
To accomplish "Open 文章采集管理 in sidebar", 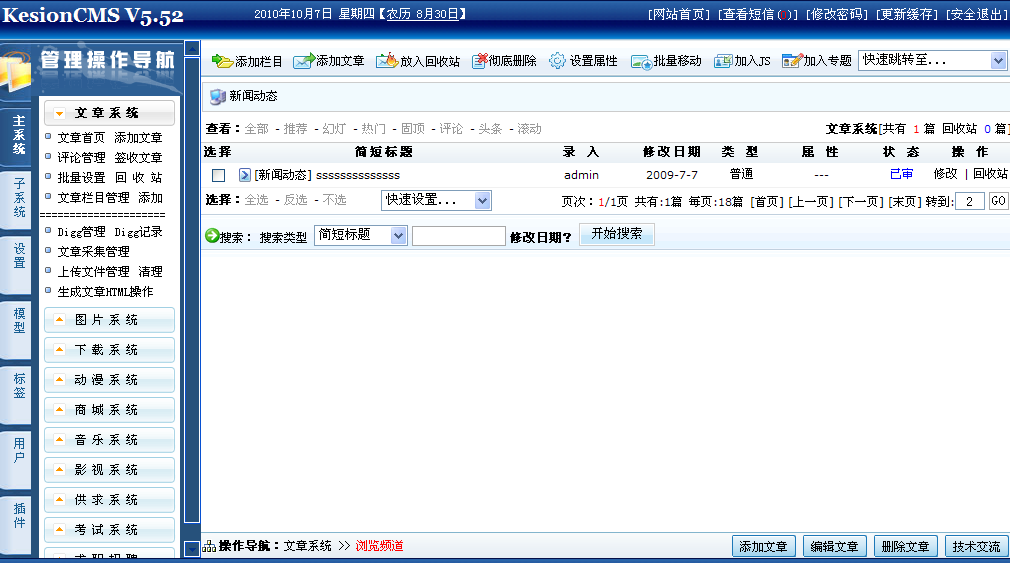I will tap(93, 252).
